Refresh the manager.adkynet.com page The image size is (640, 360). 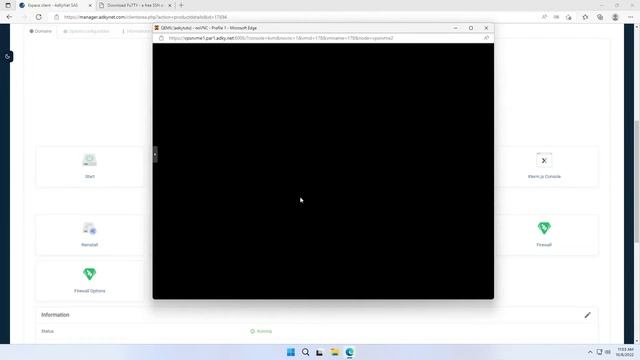[x=39, y=17]
